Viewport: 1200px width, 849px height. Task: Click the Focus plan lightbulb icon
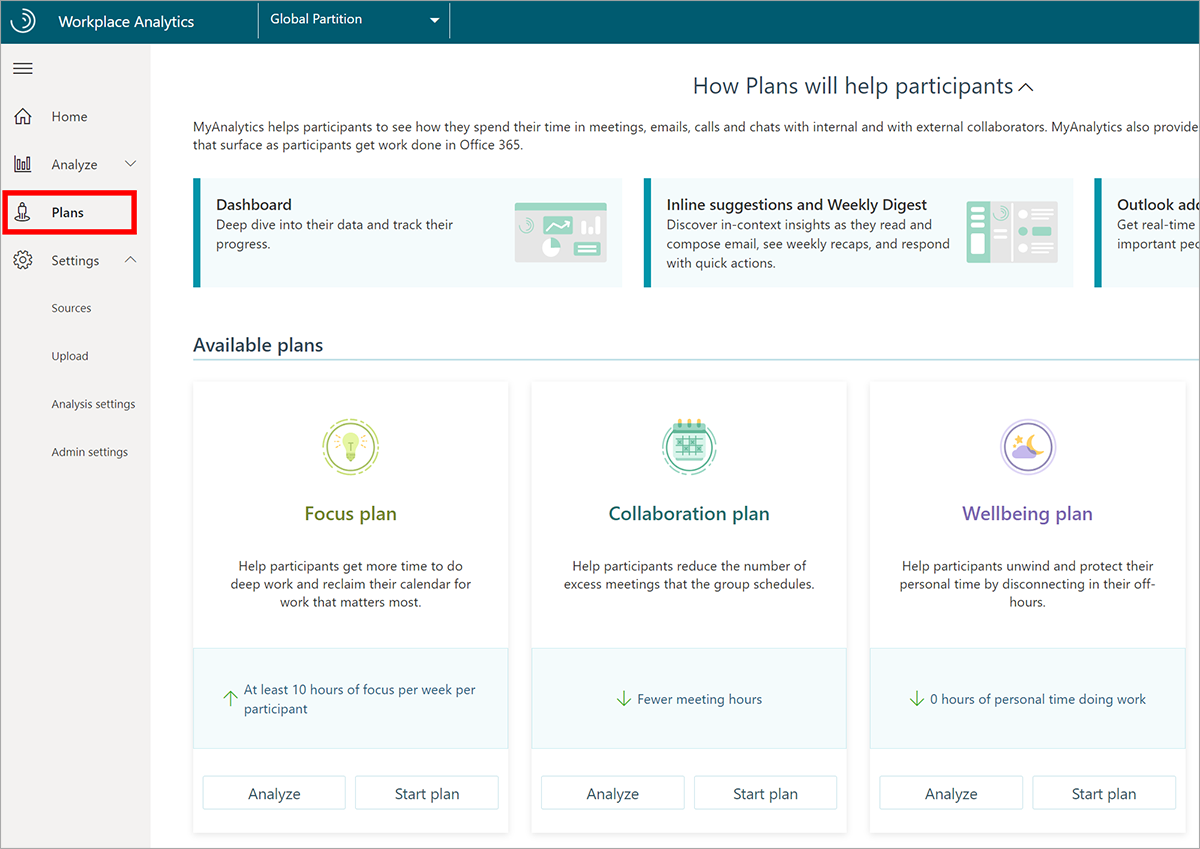pyautogui.click(x=351, y=446)
